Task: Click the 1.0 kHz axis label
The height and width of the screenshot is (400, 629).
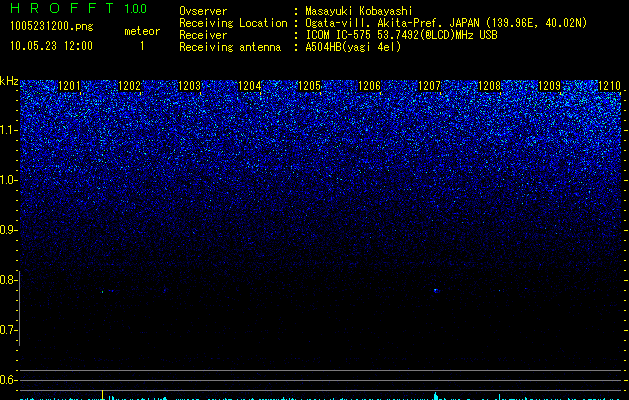Action: pos(9,180)
